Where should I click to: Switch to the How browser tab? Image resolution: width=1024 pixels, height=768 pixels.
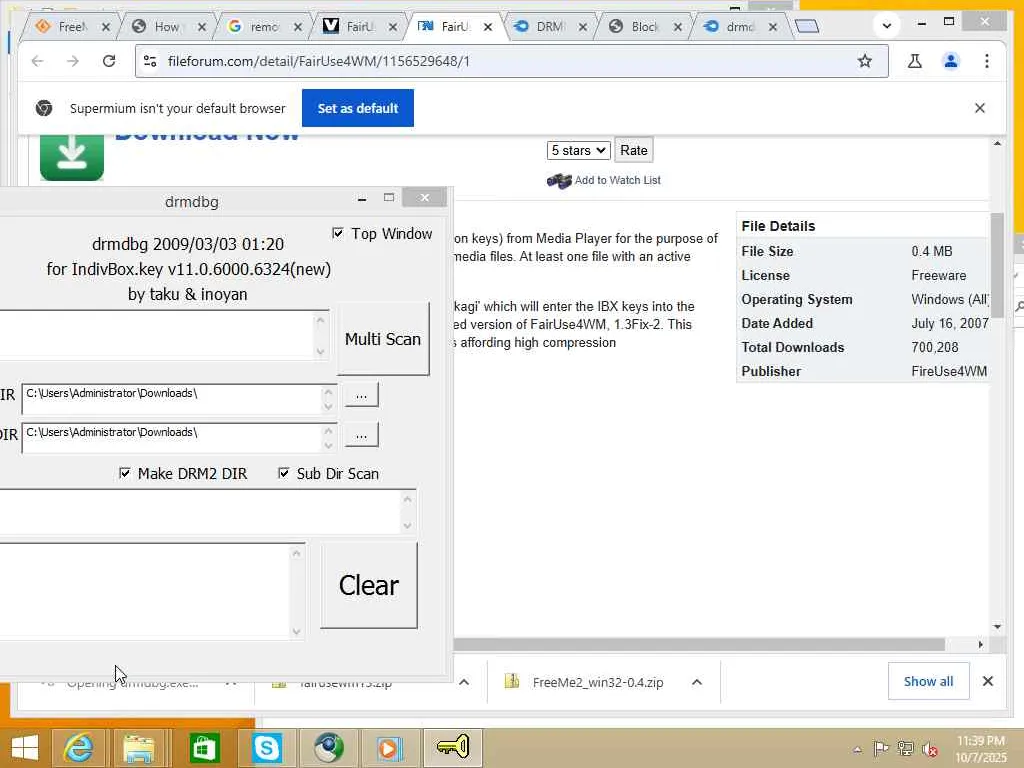pos(165,27)
